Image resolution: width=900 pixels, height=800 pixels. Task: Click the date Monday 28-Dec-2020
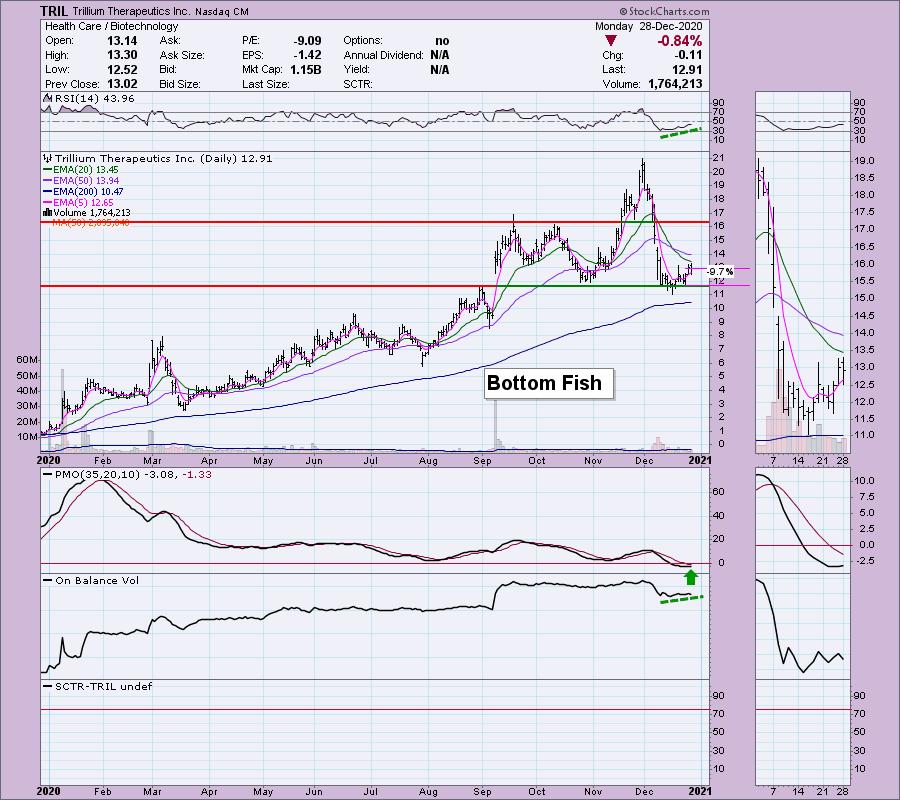pyautogui.click(x=648, y=26)
